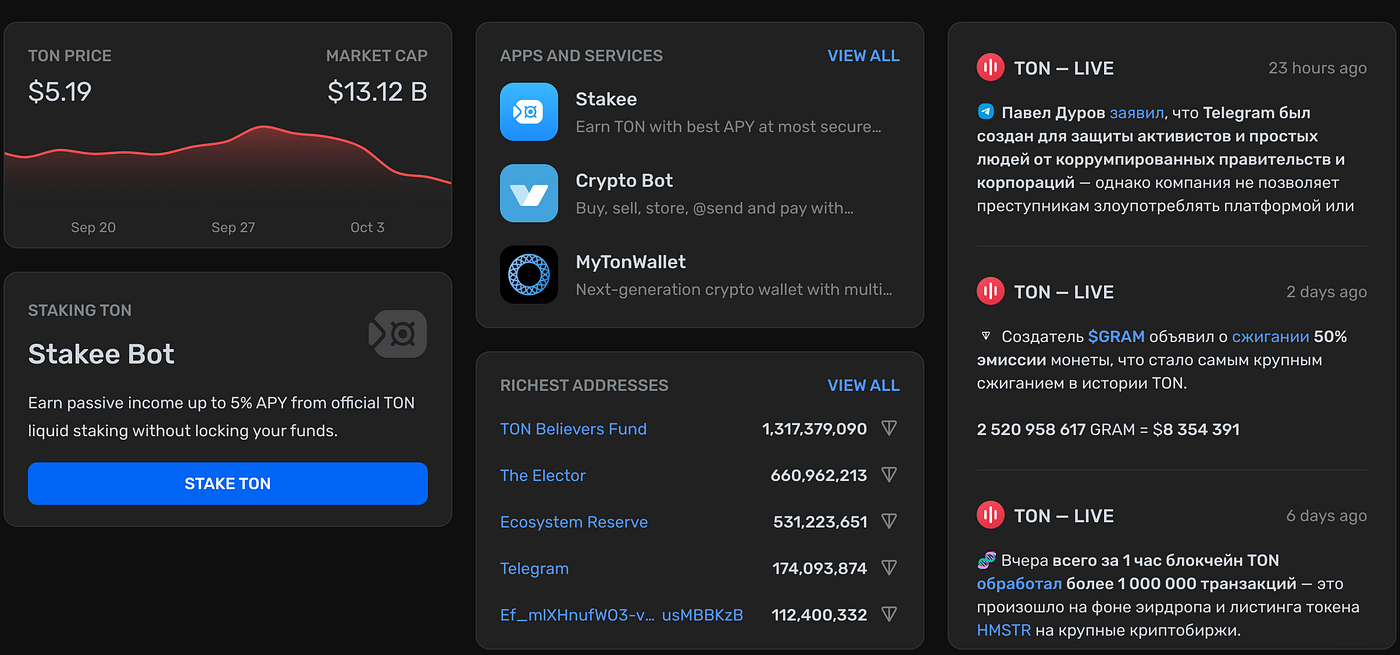Click balance 112,400,332
The image size is (1400, 655).
pos(819,615)
